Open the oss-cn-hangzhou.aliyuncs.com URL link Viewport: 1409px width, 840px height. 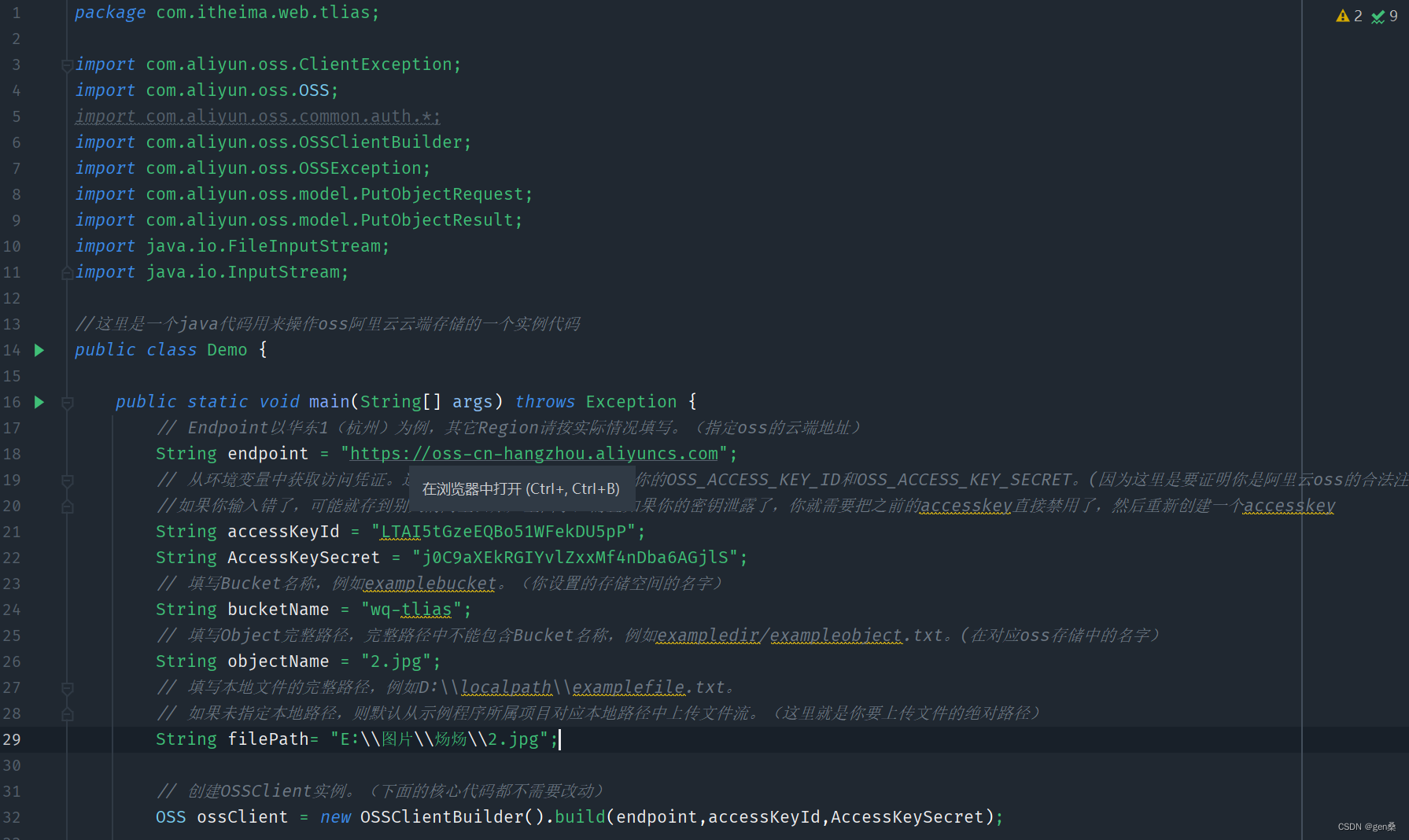coord(533,454)
